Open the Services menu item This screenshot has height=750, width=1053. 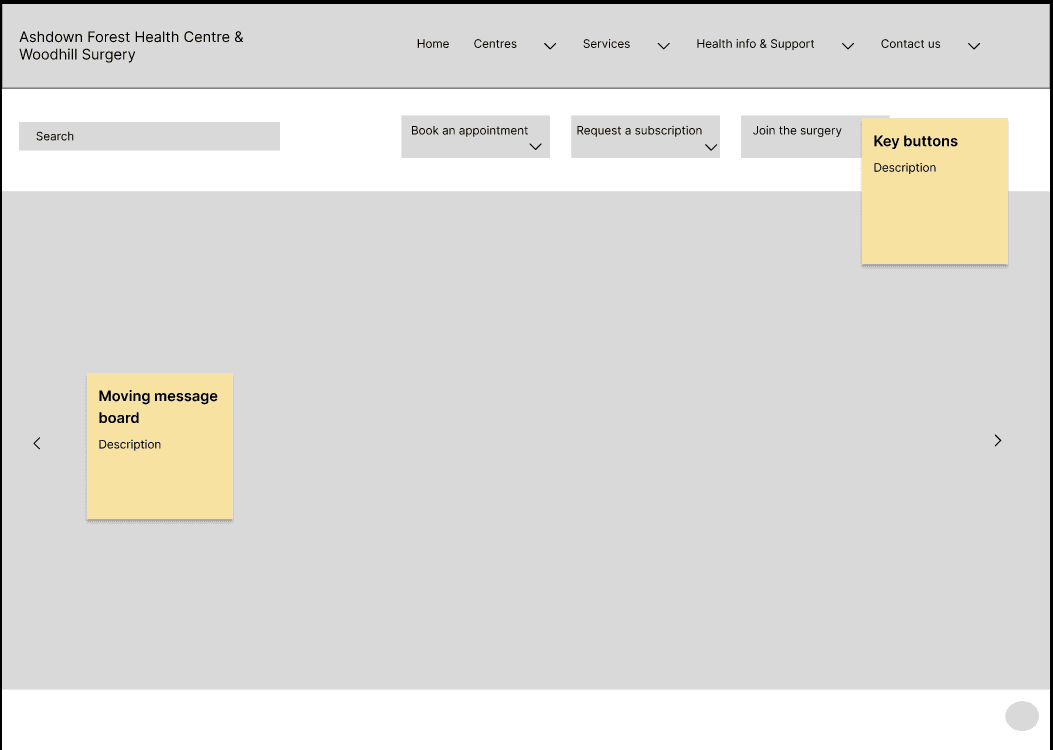point(606,44)
